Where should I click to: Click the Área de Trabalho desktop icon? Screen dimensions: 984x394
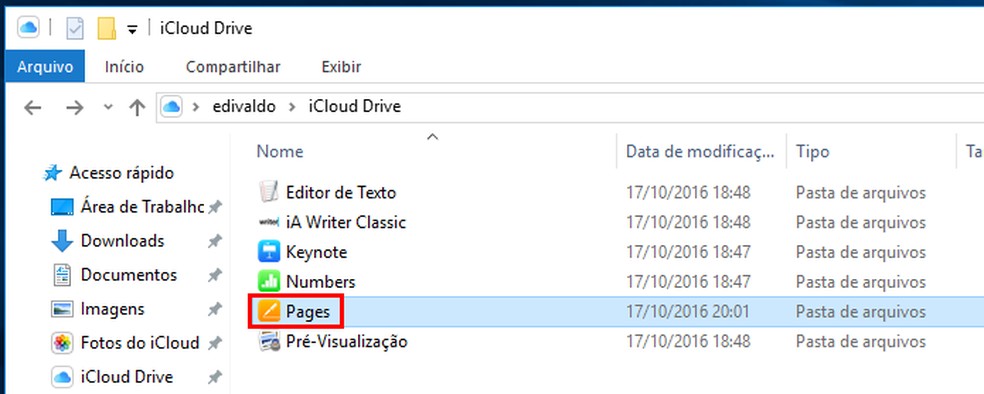tap(62, 207)
